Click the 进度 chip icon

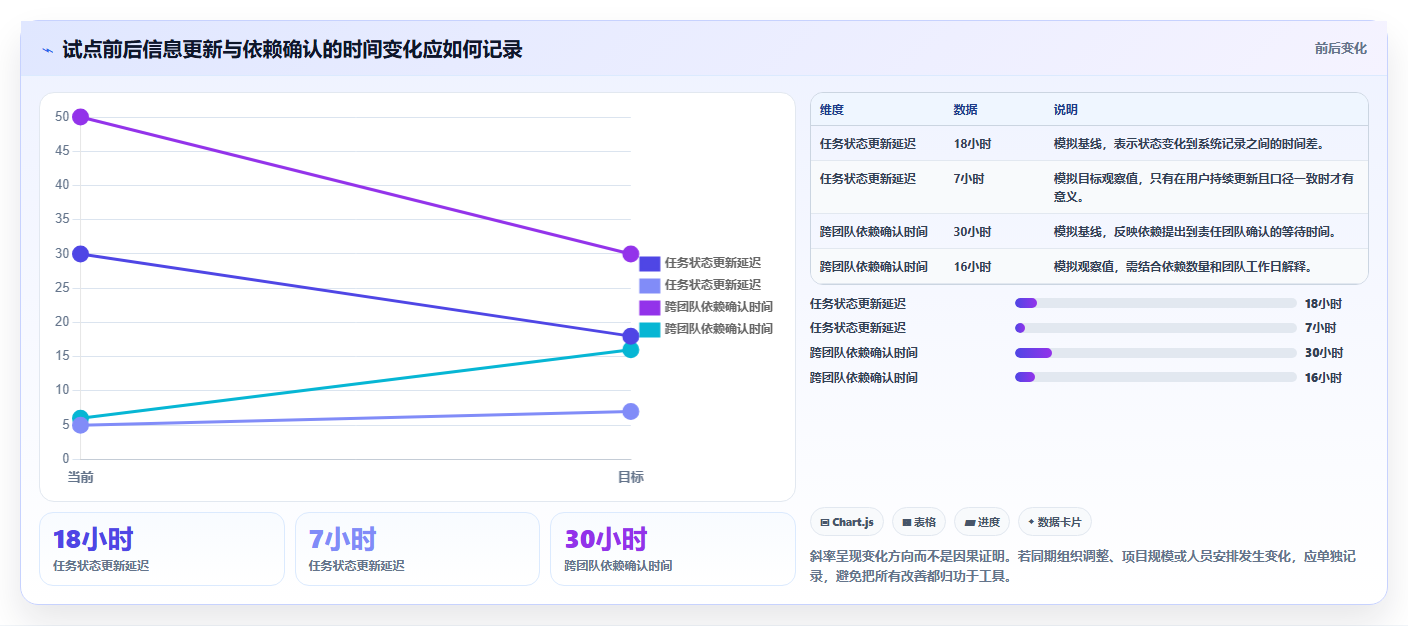[x=970, y=522]
